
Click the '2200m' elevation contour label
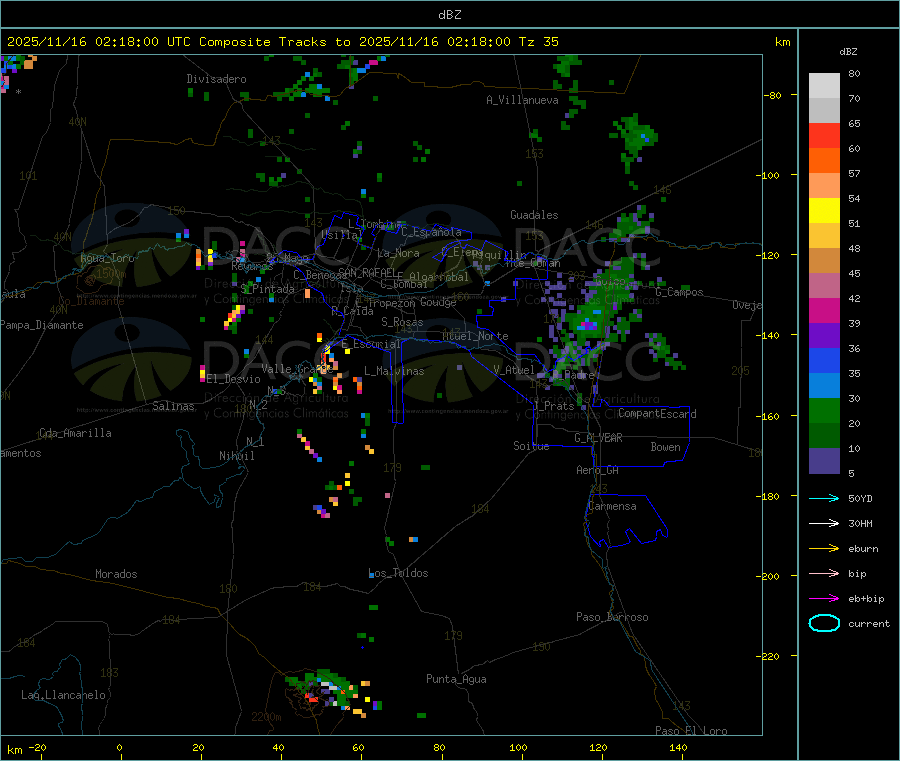(x=266, y=717)
